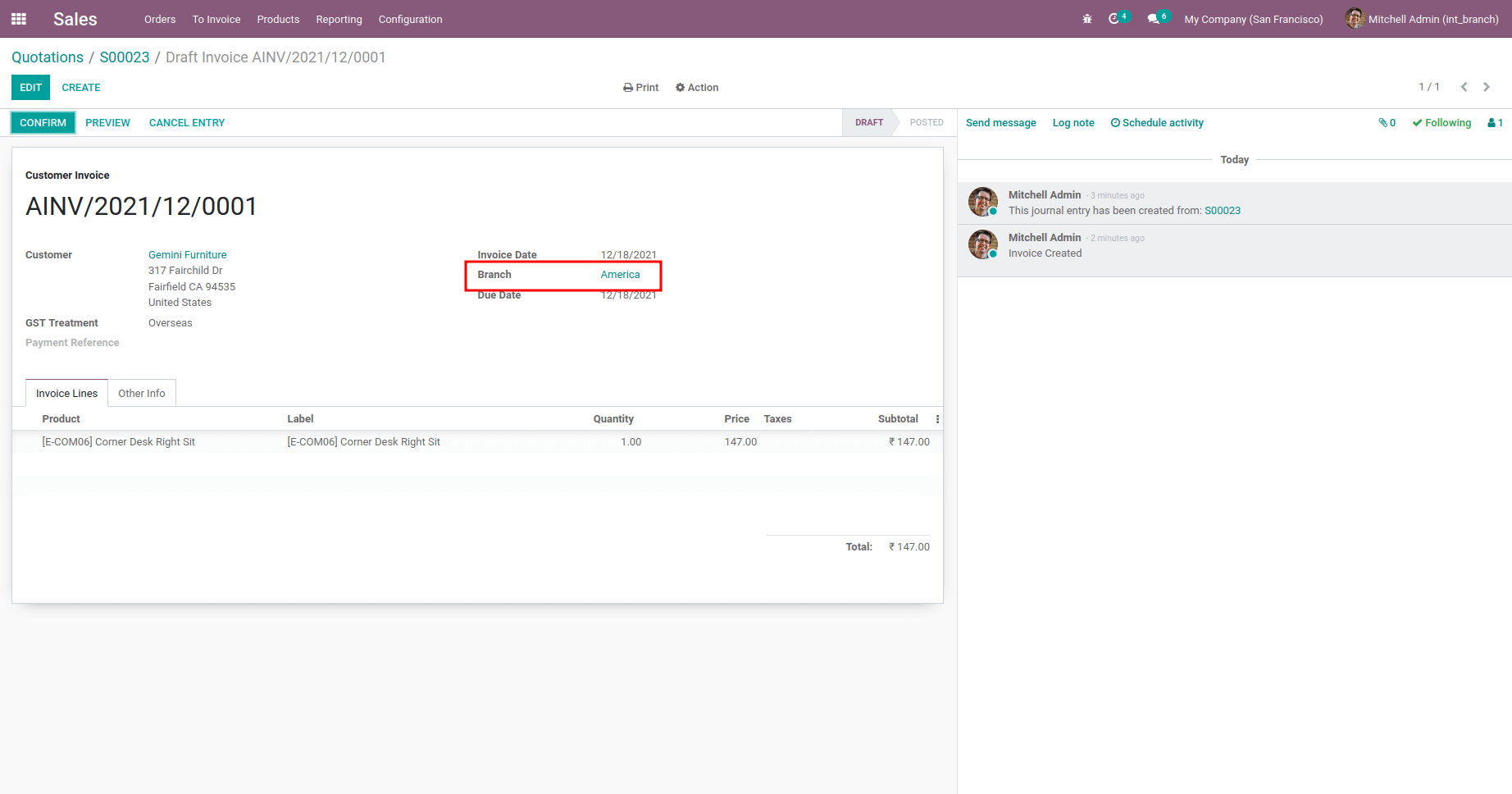The width and height of the screenshot is (1512, 794).
Task: Select the Posted status stage
Action: 927,122
